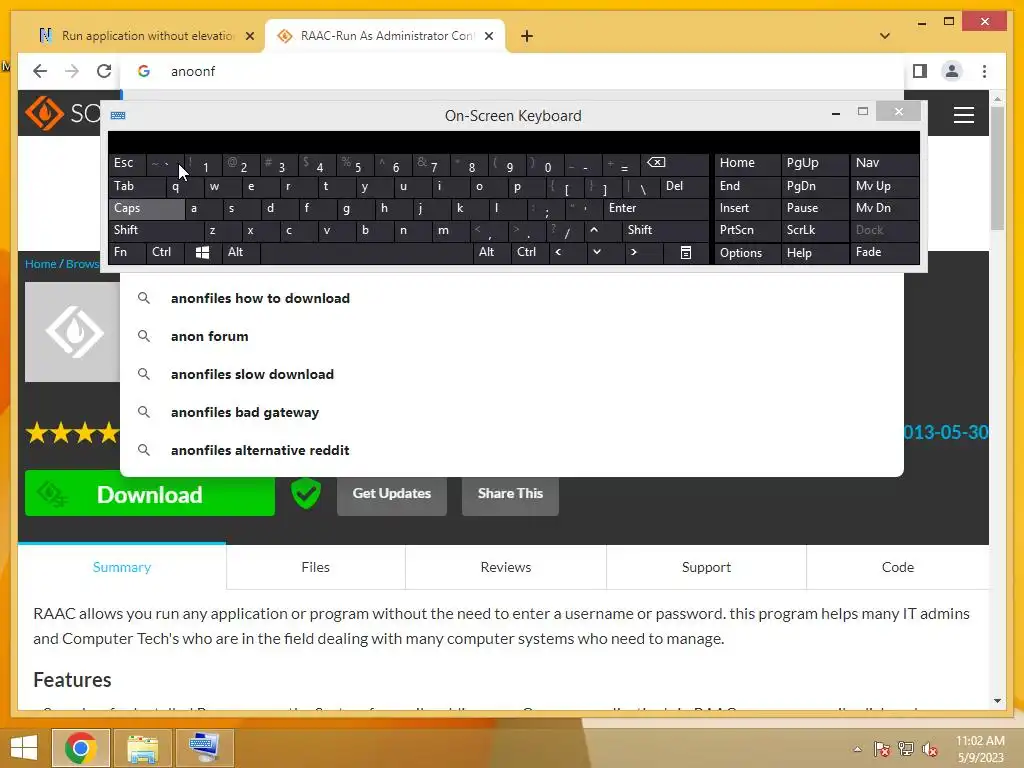Tap the Home key on keyboard
1024x768 pixels.
(x=747, y=163)
